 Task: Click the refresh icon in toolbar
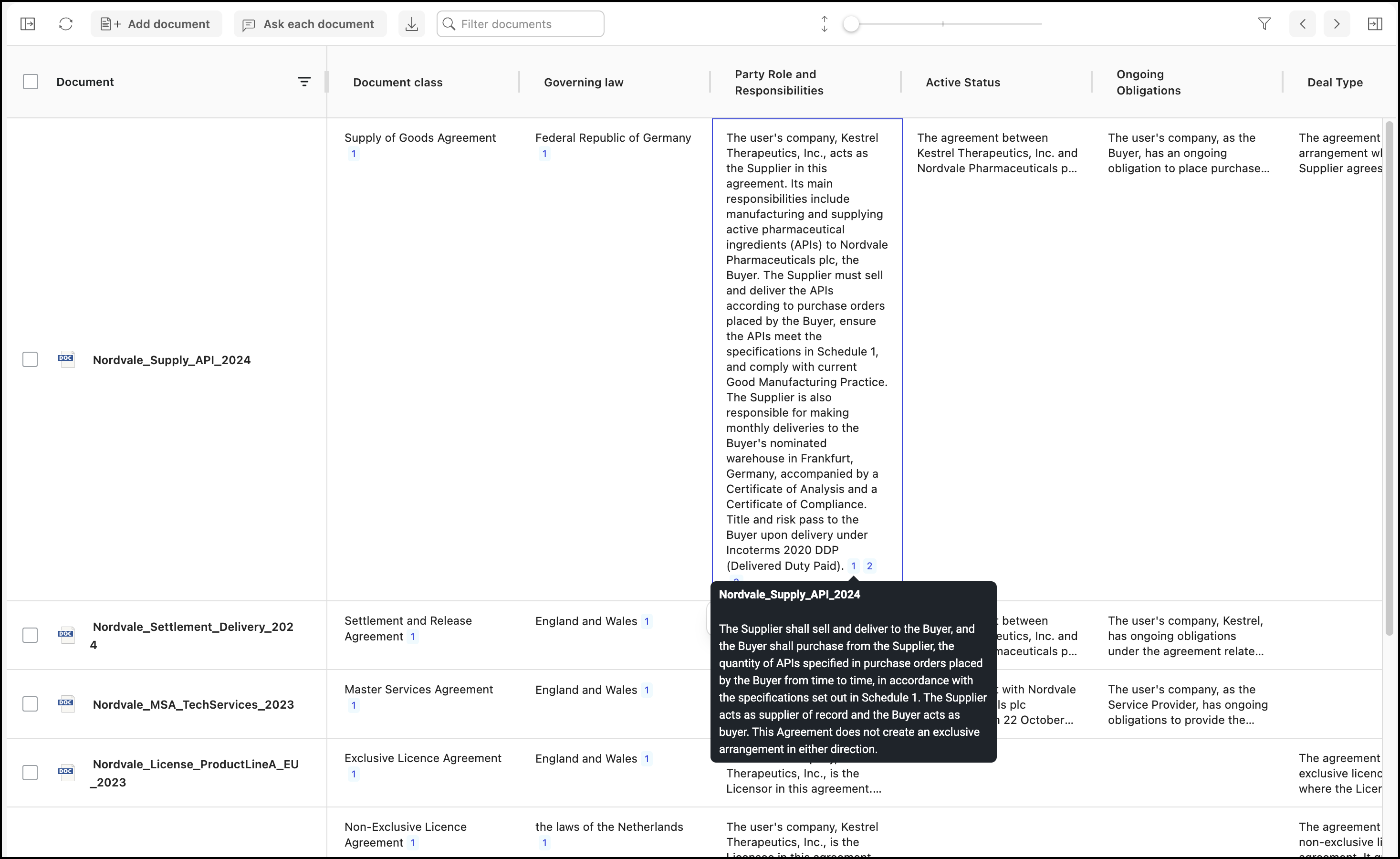[x=66, y=24]
